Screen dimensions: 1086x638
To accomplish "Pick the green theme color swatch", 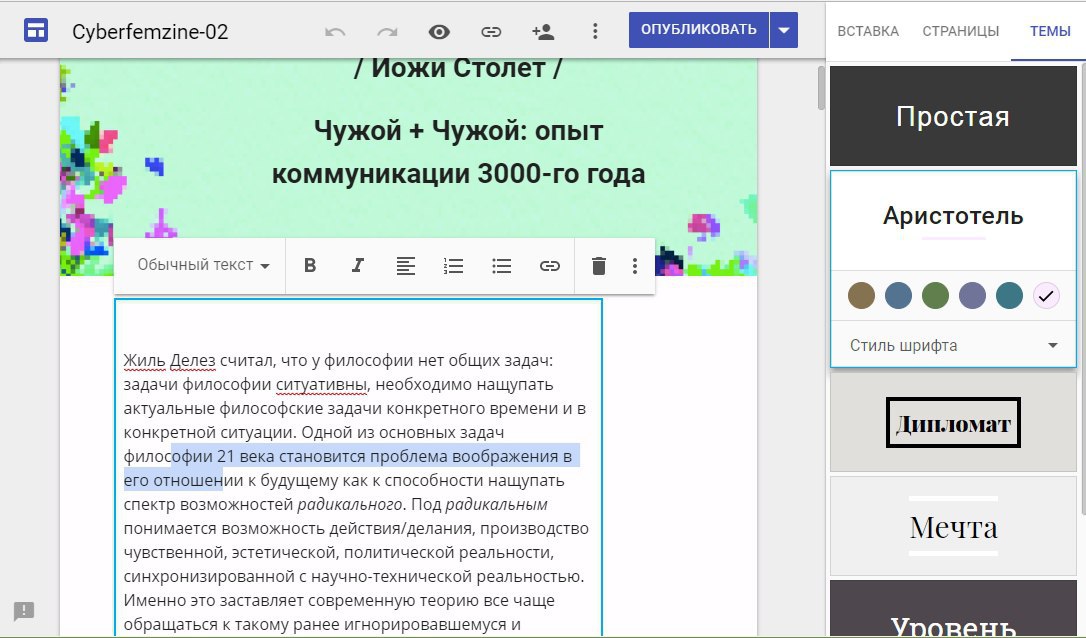I will point(935,296).
